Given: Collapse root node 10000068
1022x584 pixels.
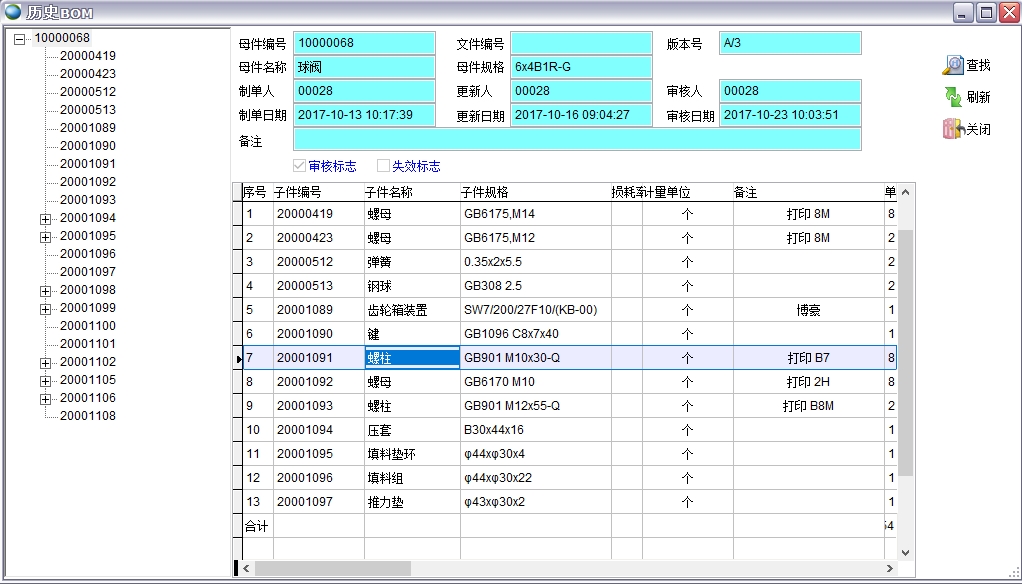Looking at the screenshot, I should coord(19,39).
